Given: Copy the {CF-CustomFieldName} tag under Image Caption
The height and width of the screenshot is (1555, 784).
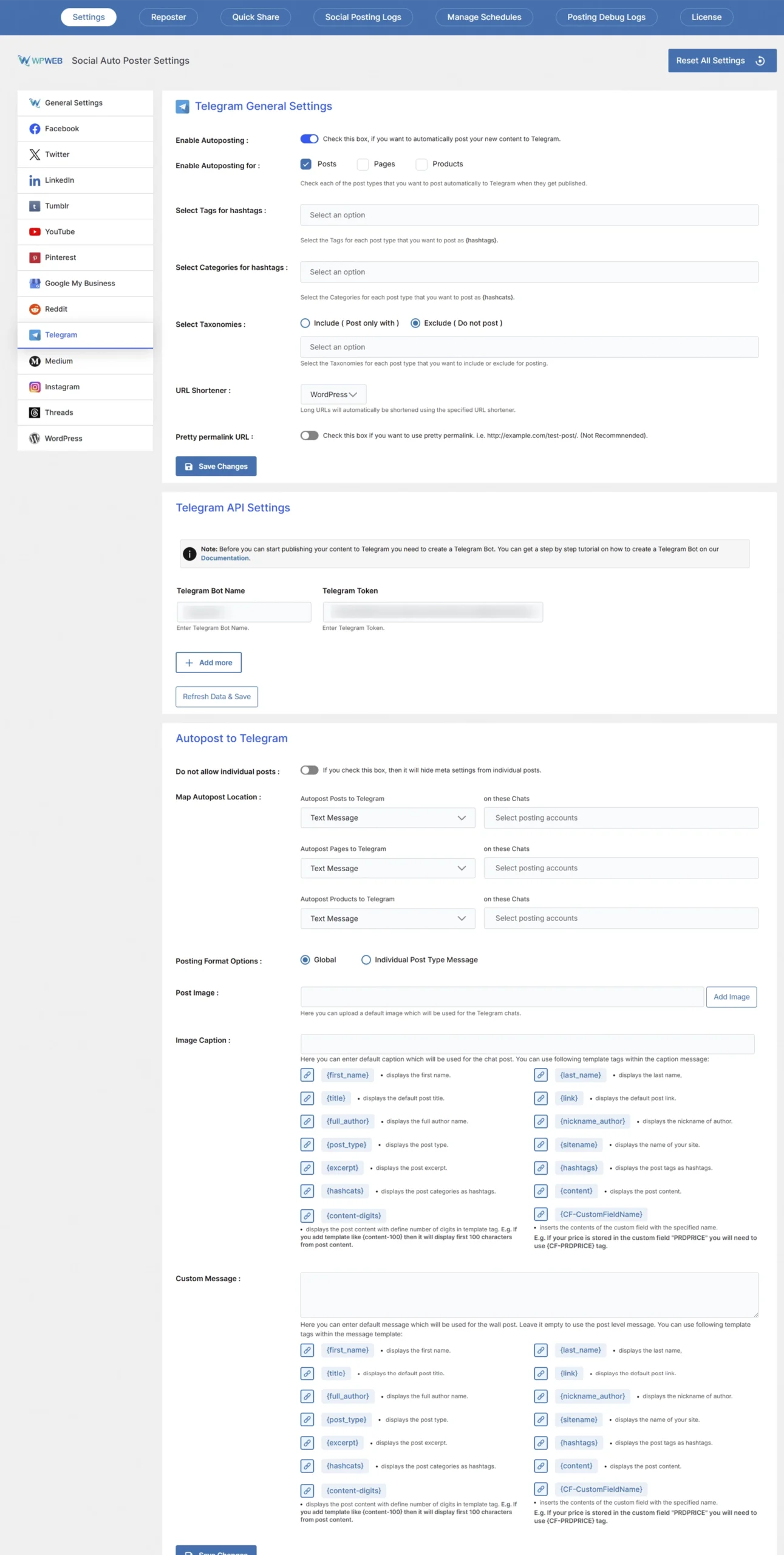Looking at the screenshot, I should point(540,1214).
